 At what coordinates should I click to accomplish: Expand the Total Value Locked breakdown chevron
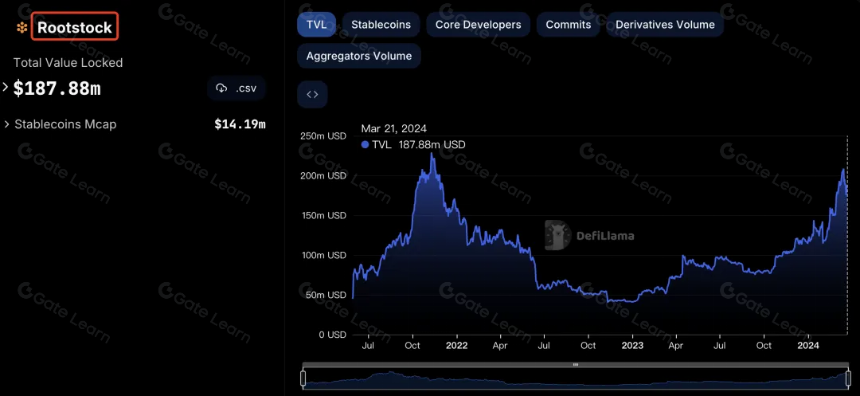pos(5,87)
